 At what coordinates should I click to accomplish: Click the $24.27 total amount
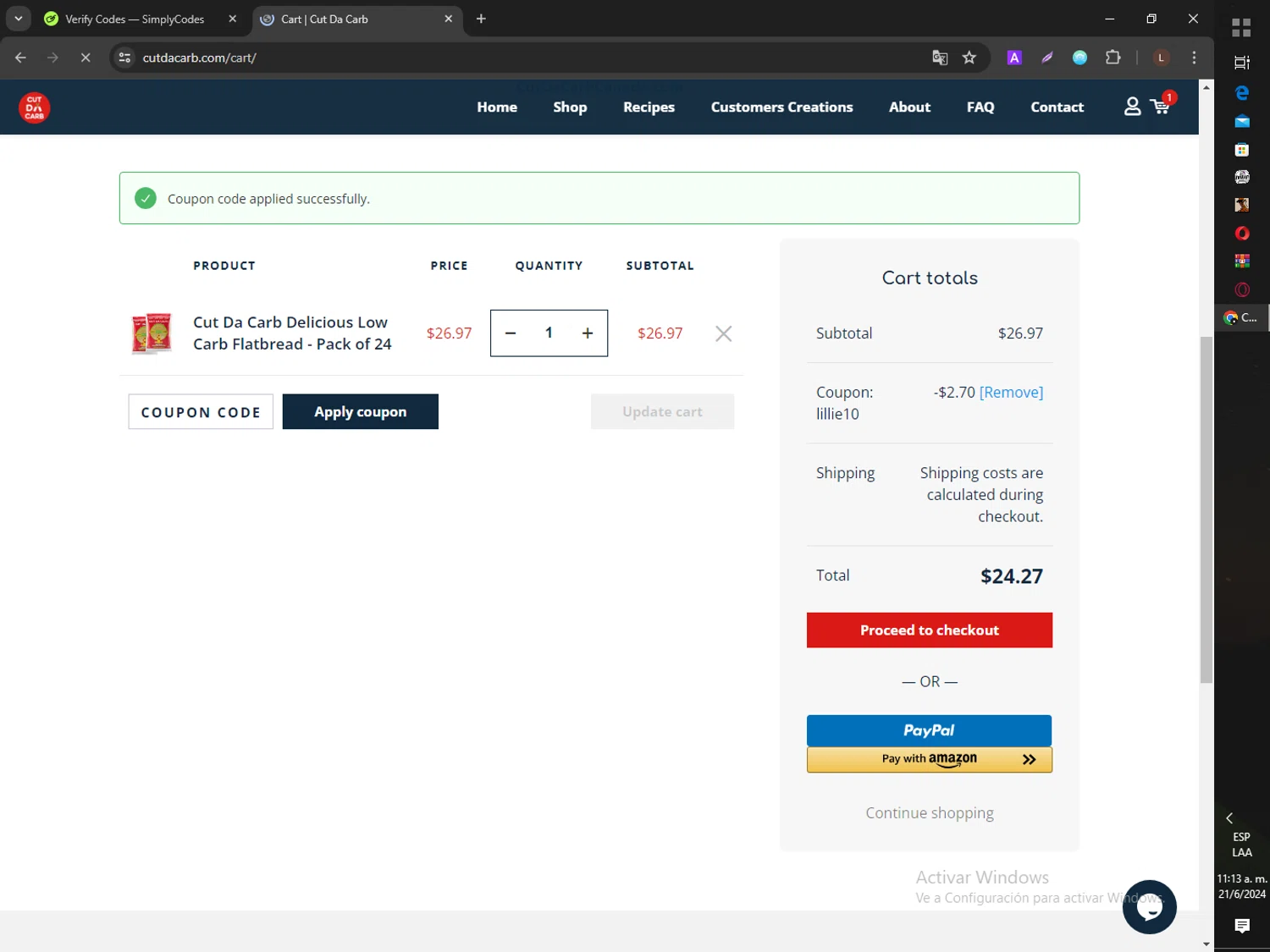click(x=1012, y=576)
